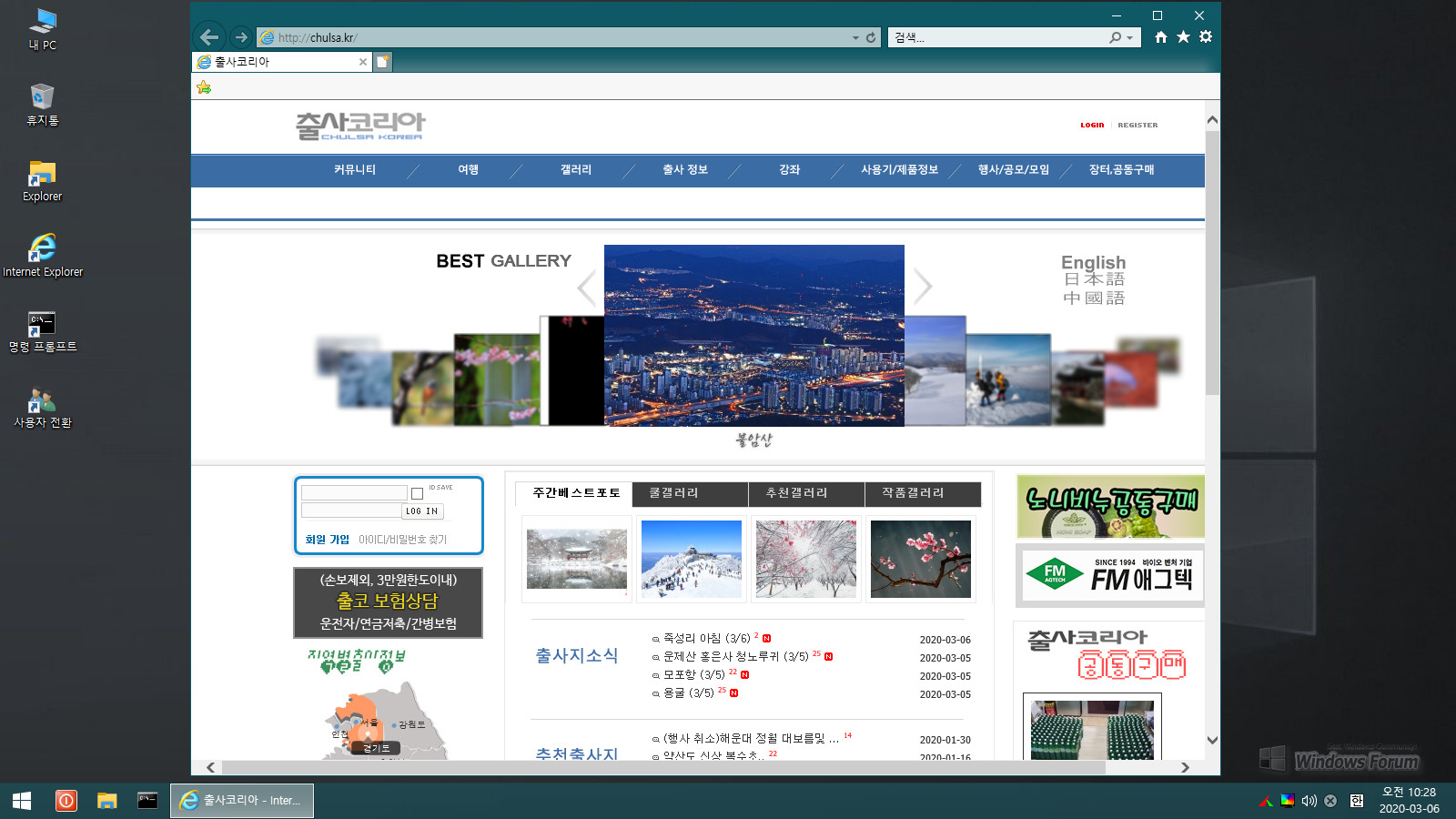Click add to favorites bar star icon
This screenshot has height=819, width=1456.
[x=204, y=87]
